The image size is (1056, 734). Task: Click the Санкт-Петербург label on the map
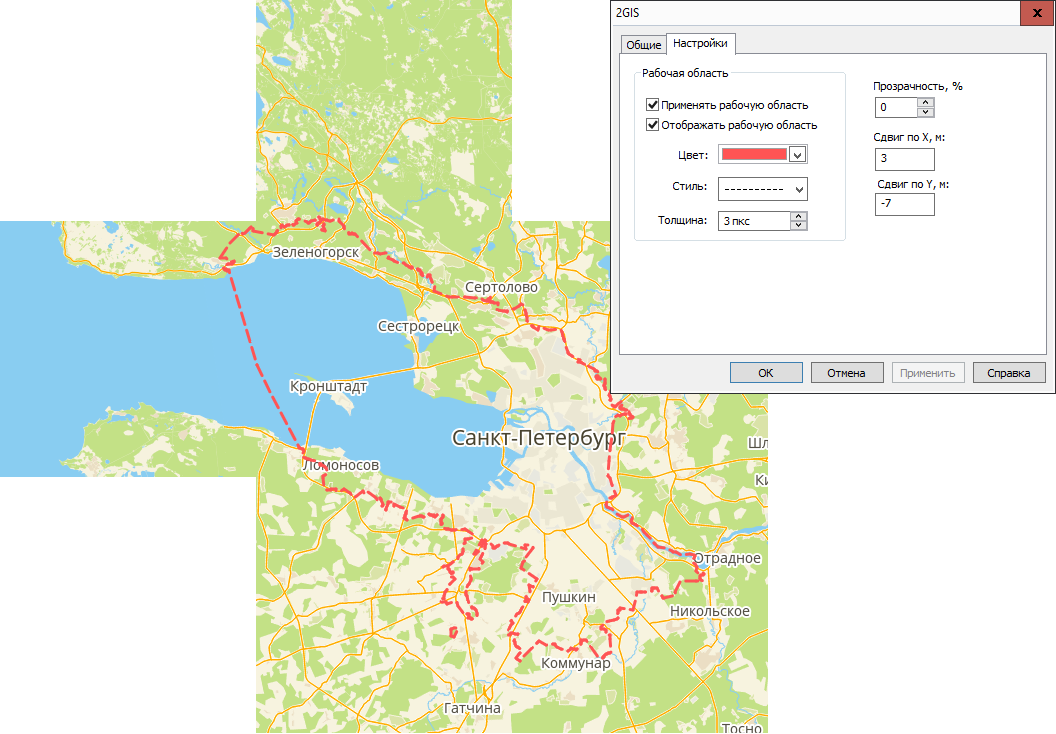coord(538,438)
